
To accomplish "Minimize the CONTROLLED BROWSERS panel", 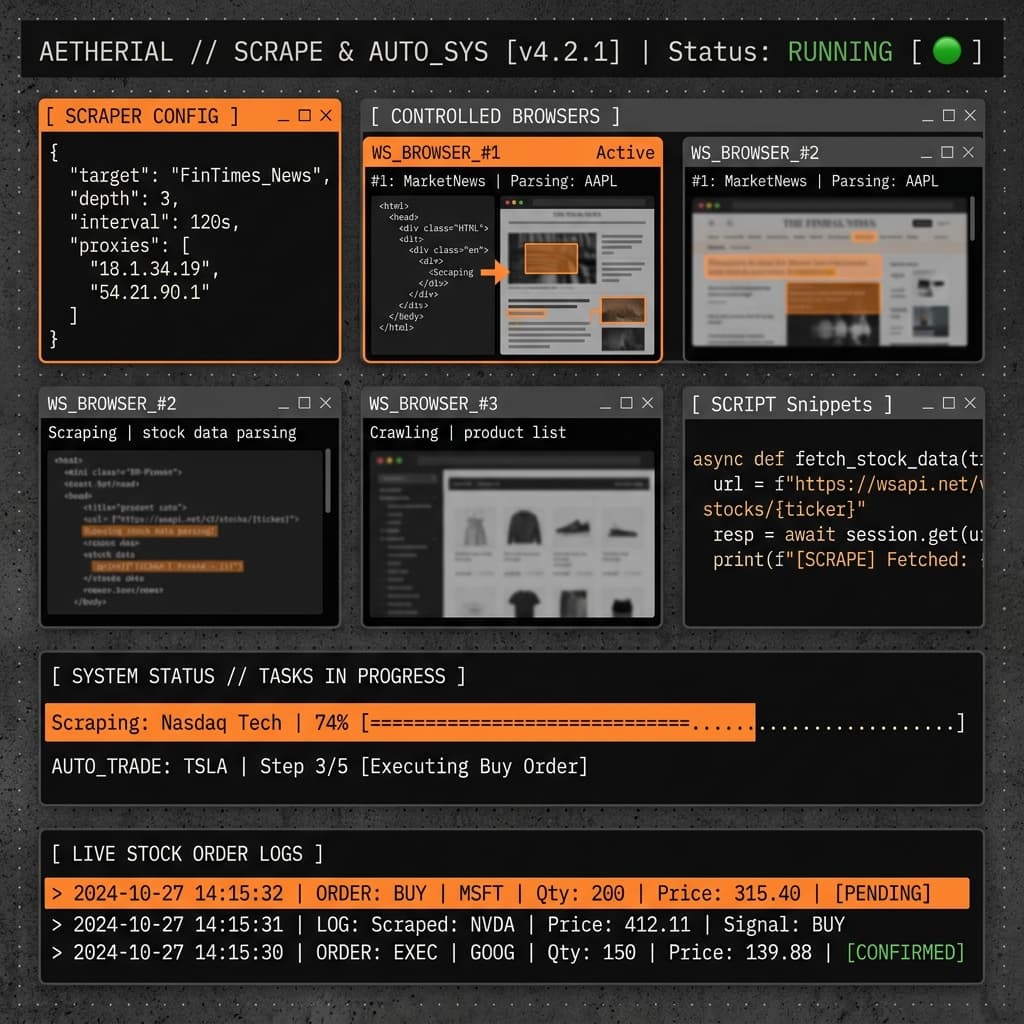I will point(927,118).
